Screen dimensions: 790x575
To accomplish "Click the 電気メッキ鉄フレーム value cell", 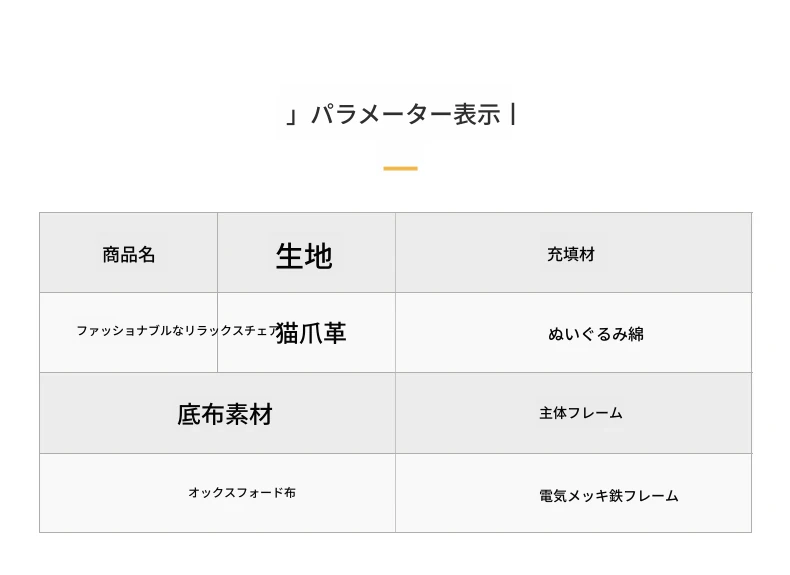I will (609, 495).
